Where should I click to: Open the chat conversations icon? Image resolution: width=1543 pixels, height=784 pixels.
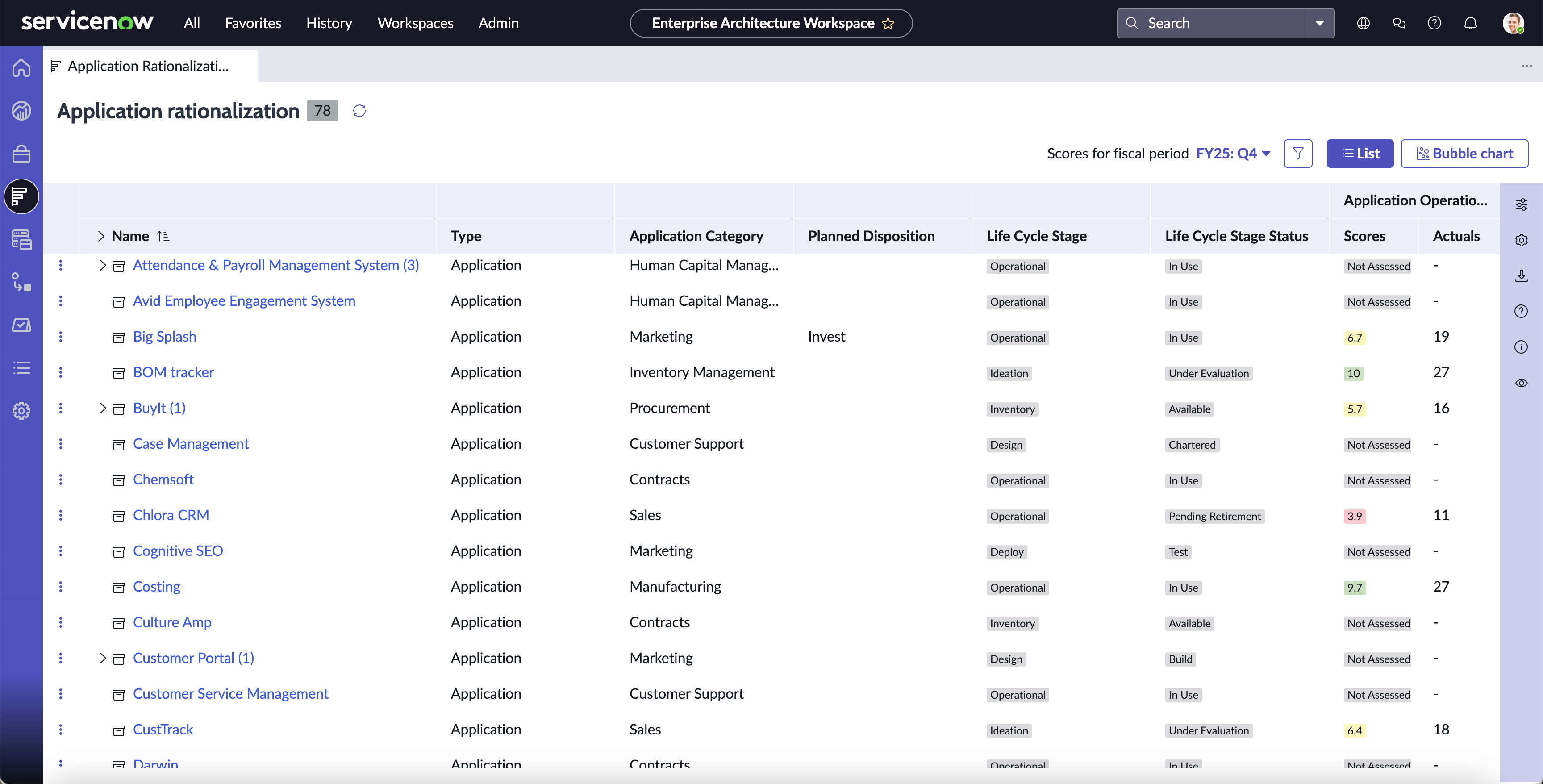[x=1399, y=23]
